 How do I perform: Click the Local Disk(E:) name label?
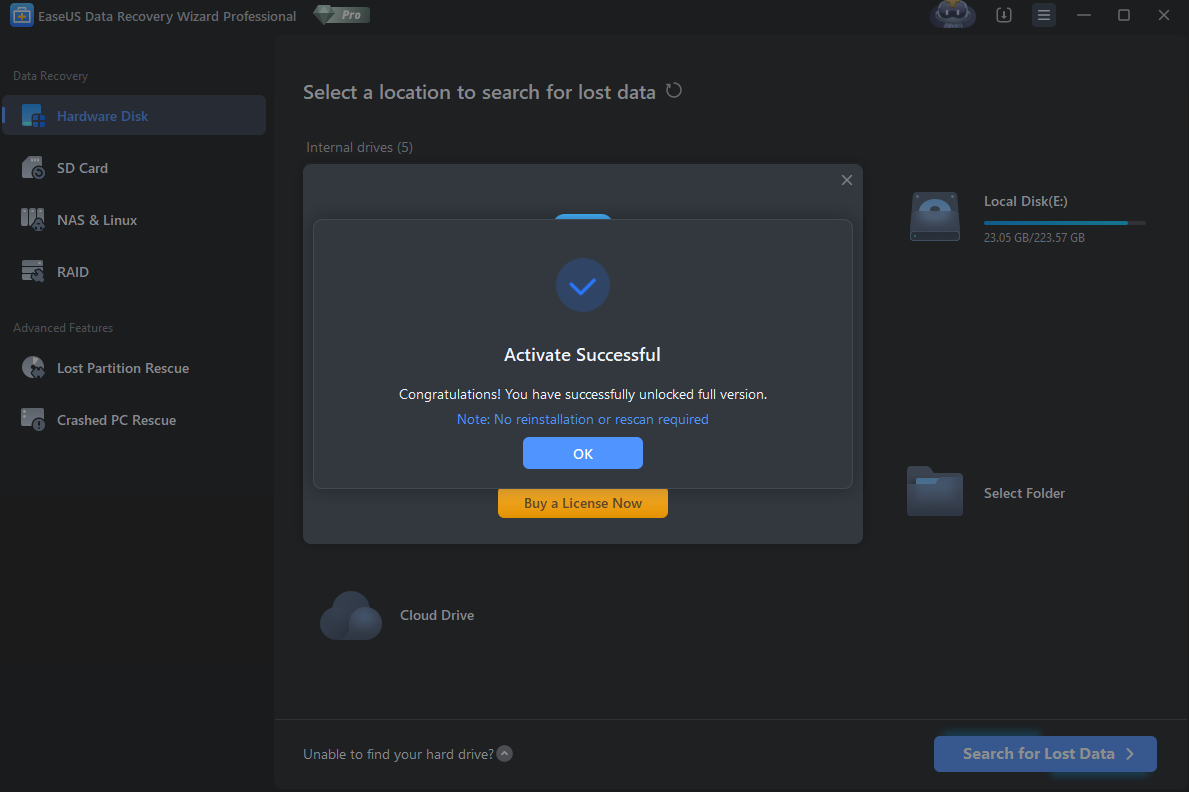tap(1025, 201)
